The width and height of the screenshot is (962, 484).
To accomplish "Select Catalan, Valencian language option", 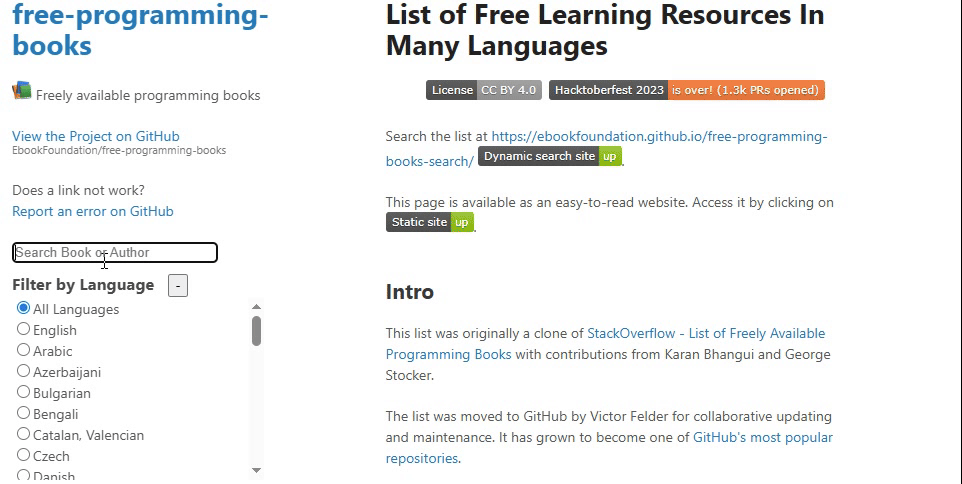I will pos(23,434).
